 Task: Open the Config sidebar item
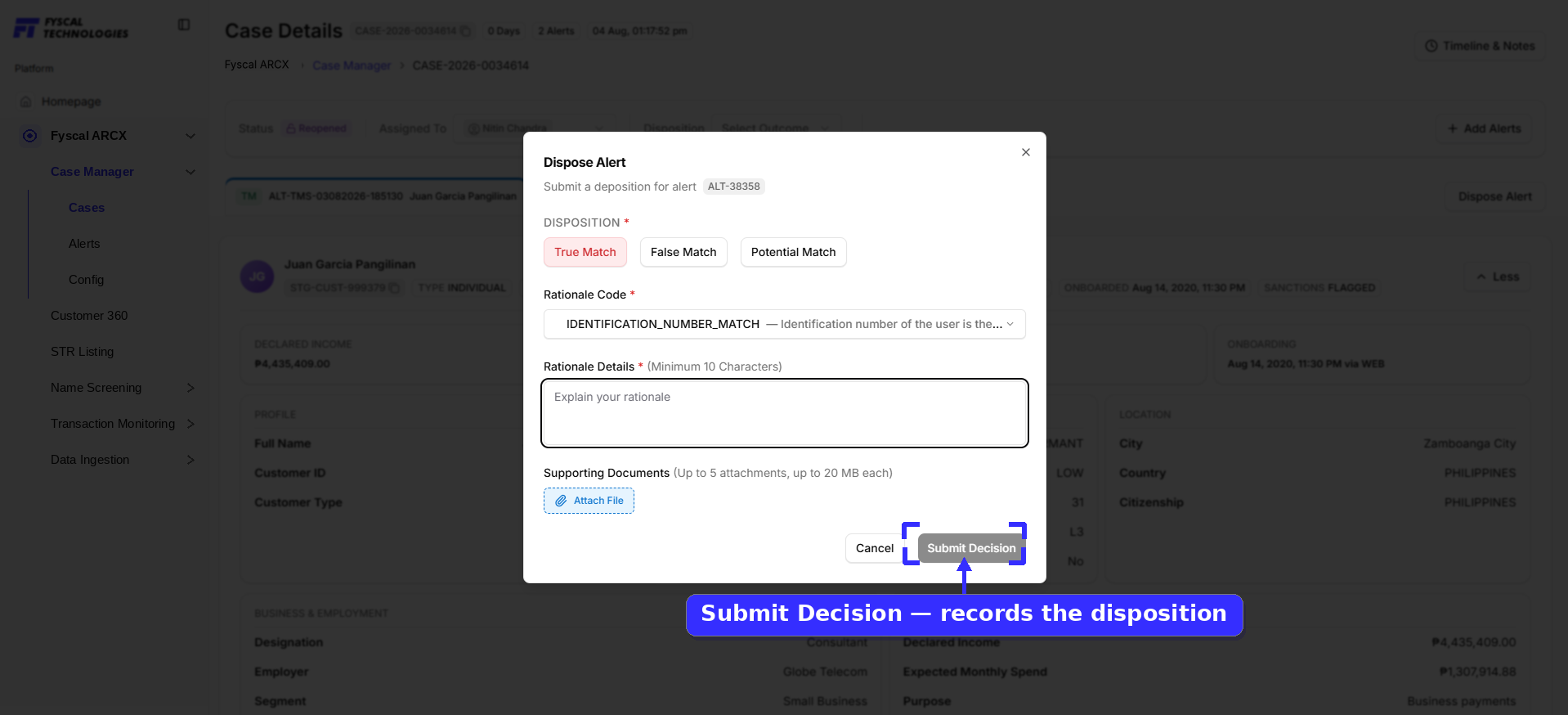click(x=86, y=280)
